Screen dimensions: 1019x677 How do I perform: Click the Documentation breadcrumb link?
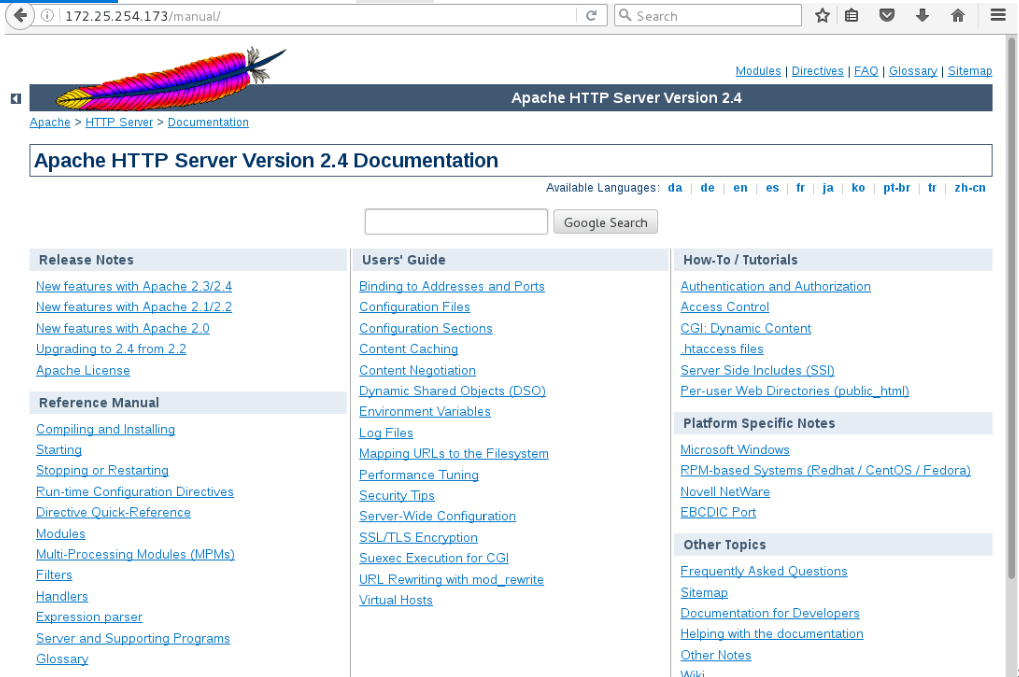pyautogui.click(x=208, y=122)
